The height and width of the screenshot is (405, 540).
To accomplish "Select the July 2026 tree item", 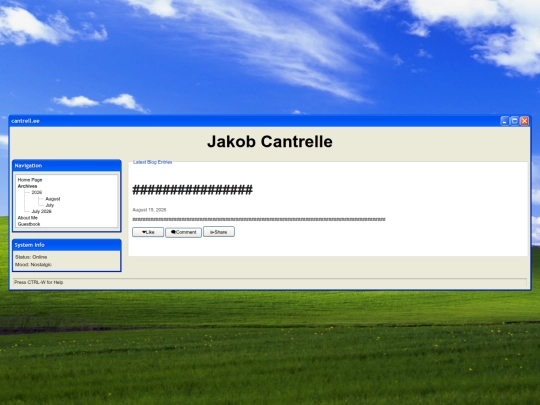I will pyautogui.click(x=41, y=211).
